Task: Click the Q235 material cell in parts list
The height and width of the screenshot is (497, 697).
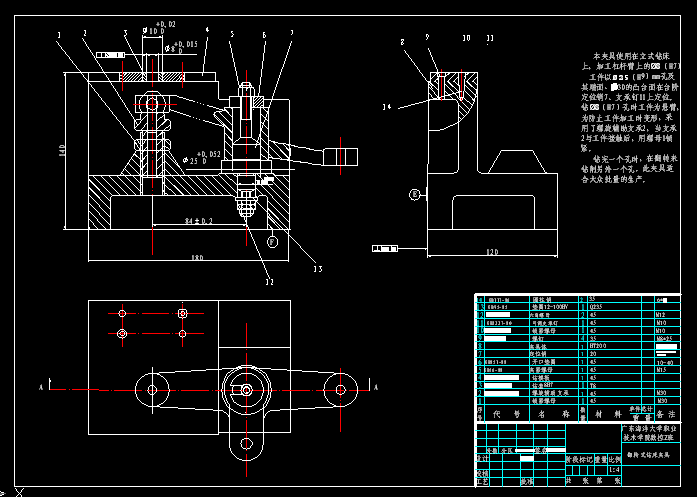Action: (x=597, y=308)
